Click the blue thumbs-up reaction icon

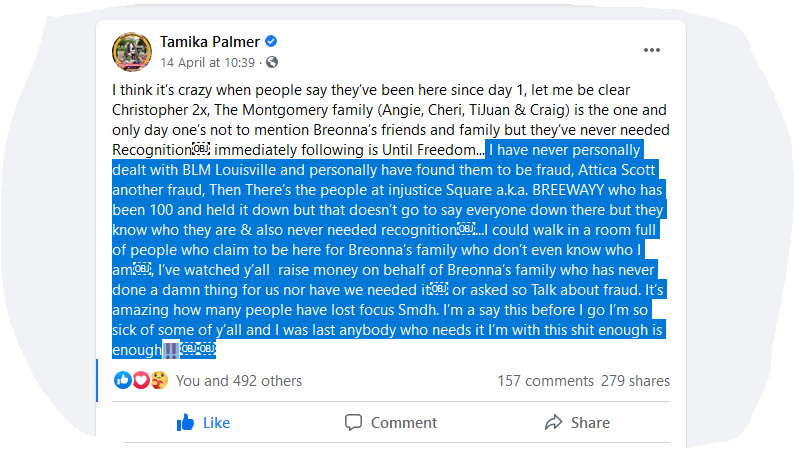pyautogui.click(x=123, y=380)
